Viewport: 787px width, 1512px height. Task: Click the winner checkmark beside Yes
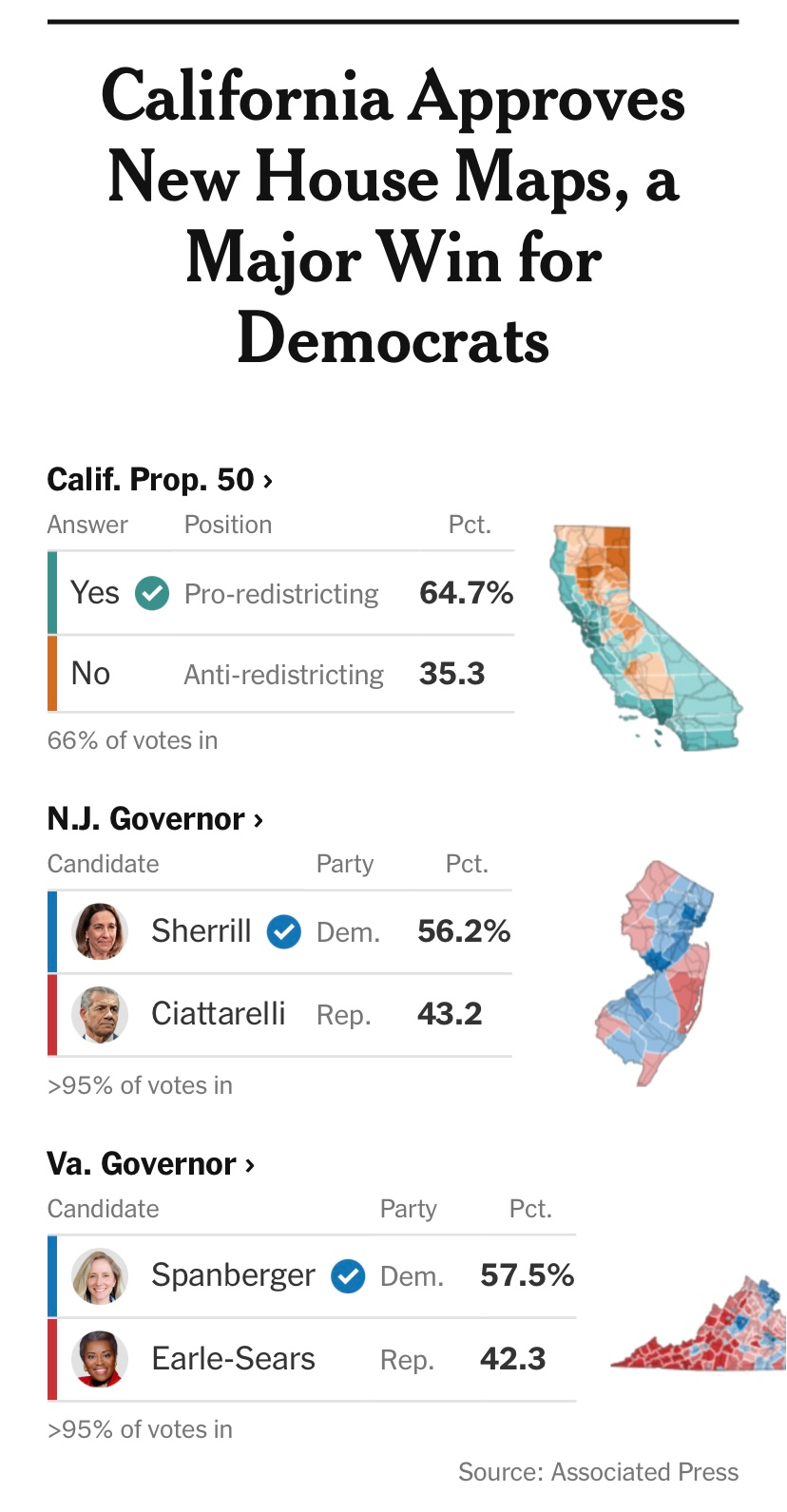(x=152, y=593)
